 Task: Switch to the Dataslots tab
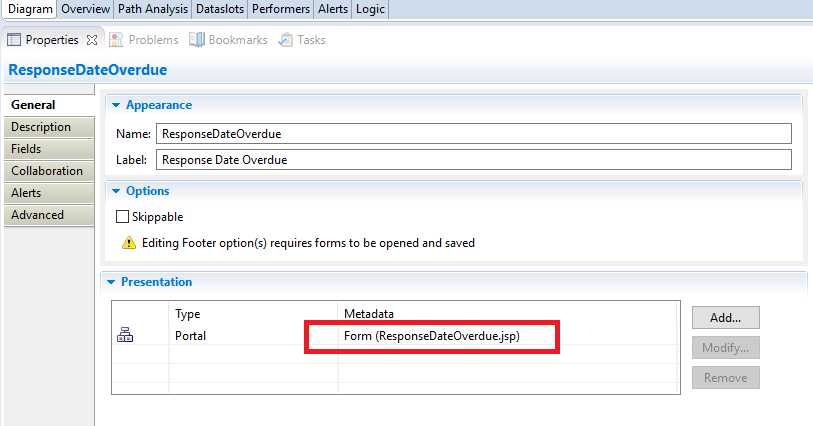tap(220, 9)
